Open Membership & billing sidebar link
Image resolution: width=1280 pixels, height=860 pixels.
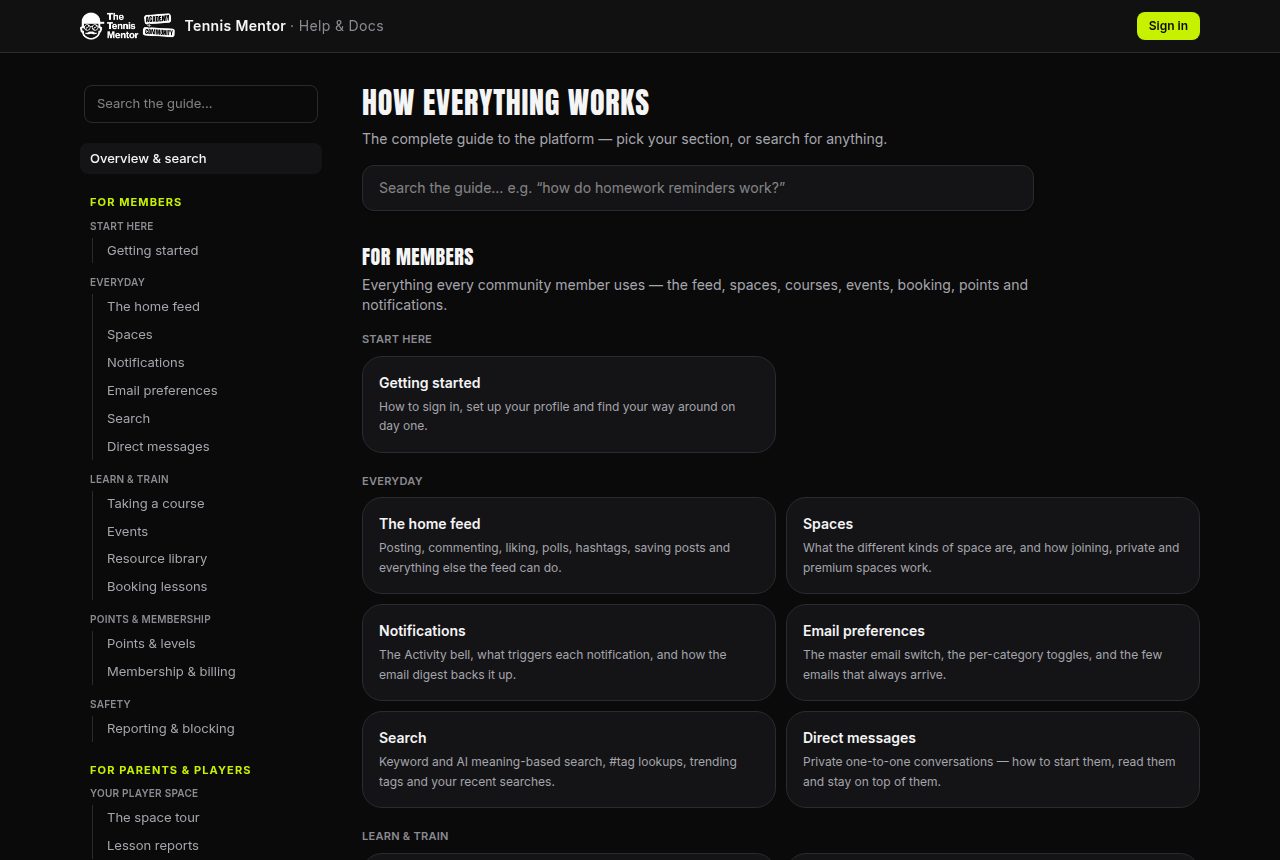click(171, 672)
